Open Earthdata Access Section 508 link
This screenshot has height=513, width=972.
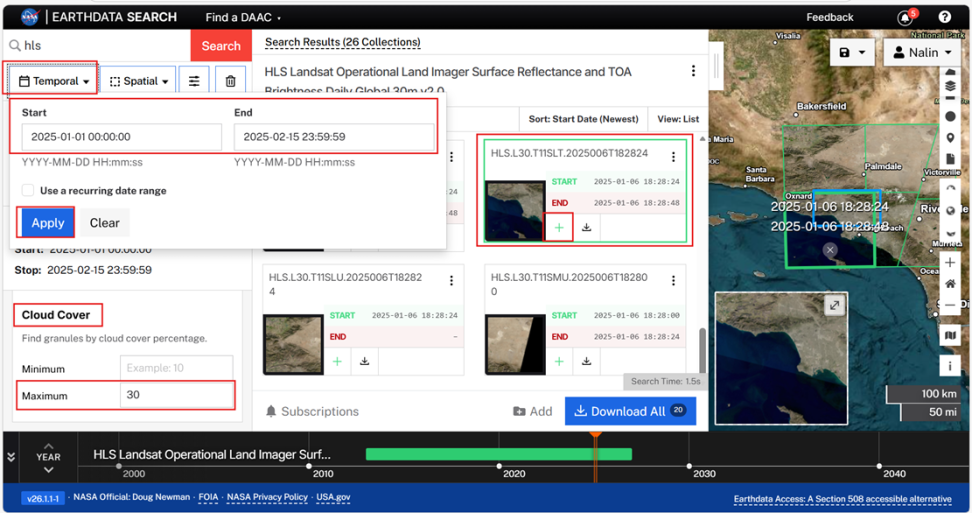(x=842, y=499)
